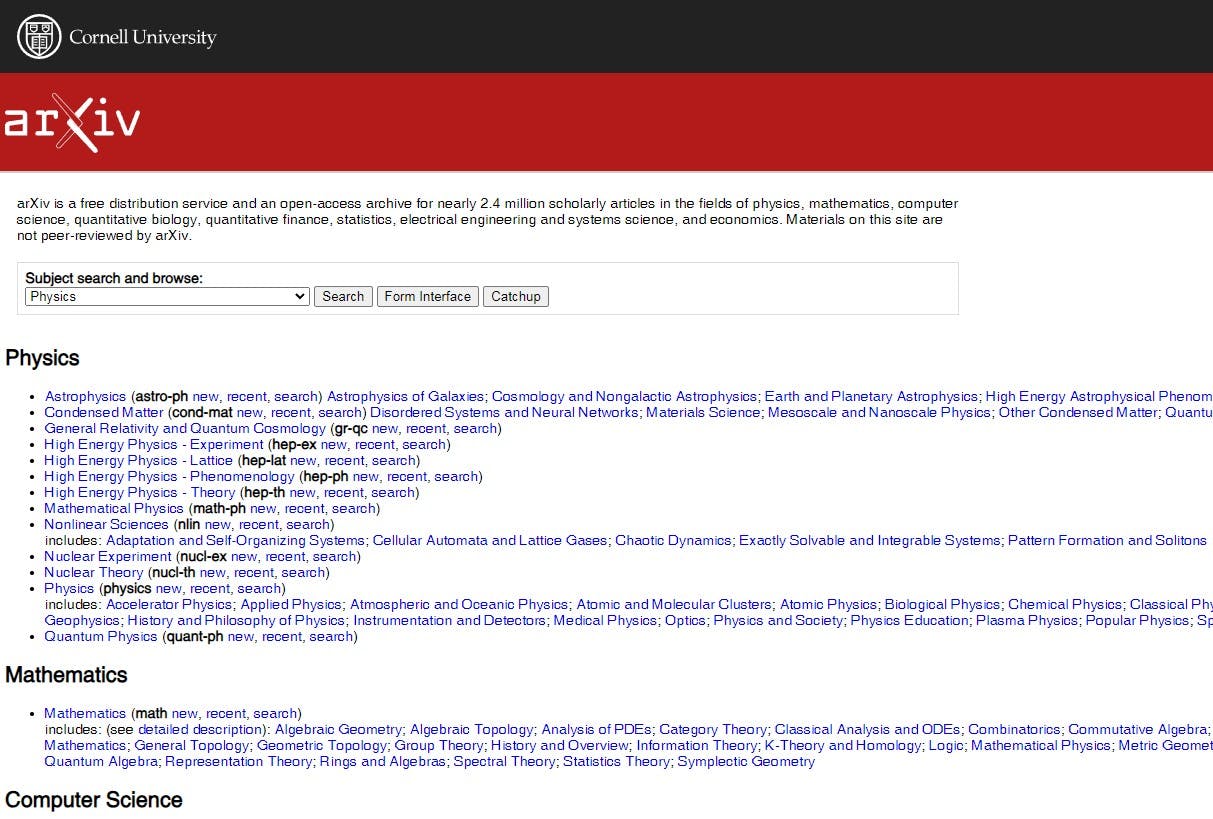Open Adaptation and Self-Organizing Systems link
The image size is (1213, 819).
[235, 541]
